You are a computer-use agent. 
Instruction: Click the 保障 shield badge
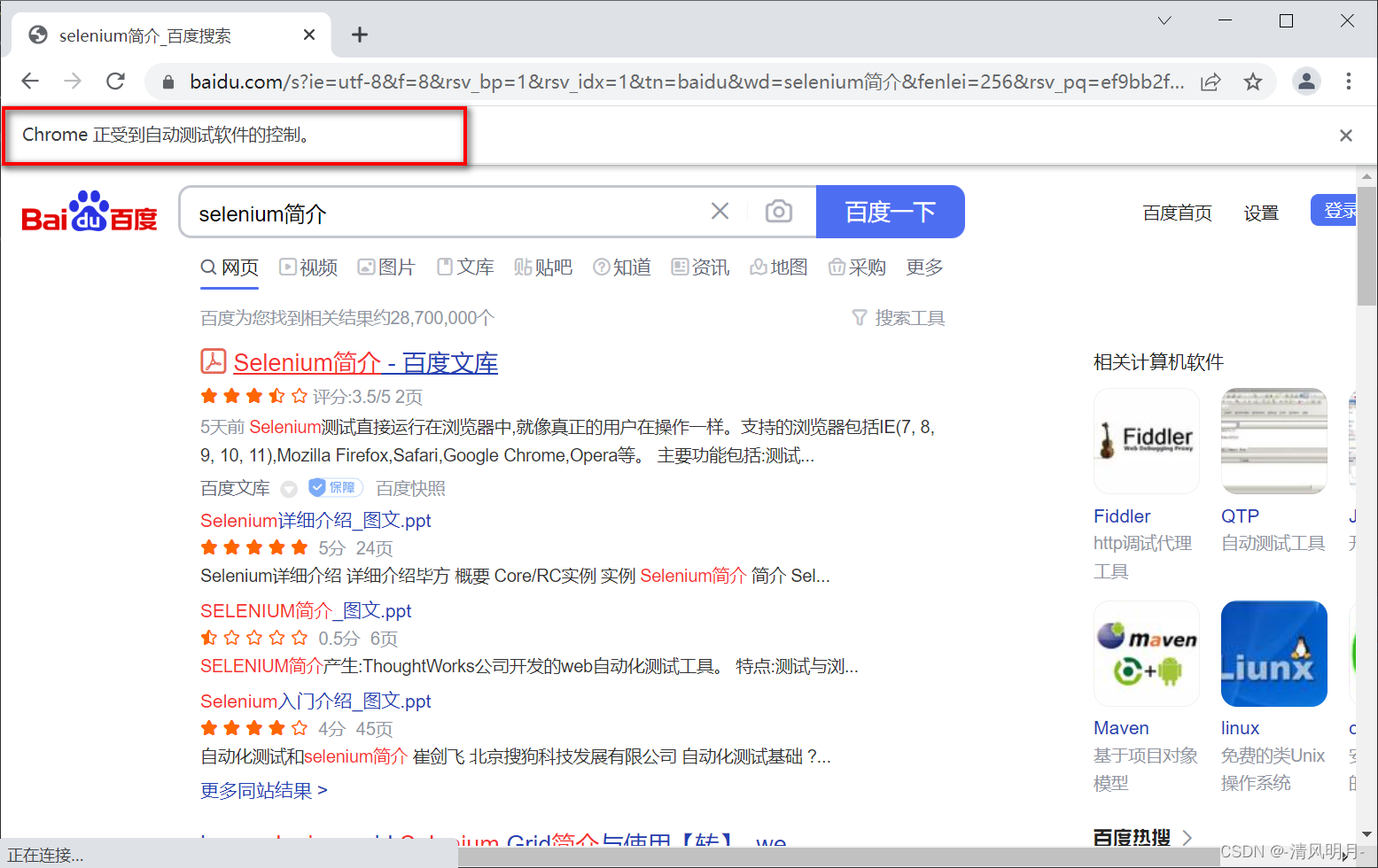[x=336, y=487]
